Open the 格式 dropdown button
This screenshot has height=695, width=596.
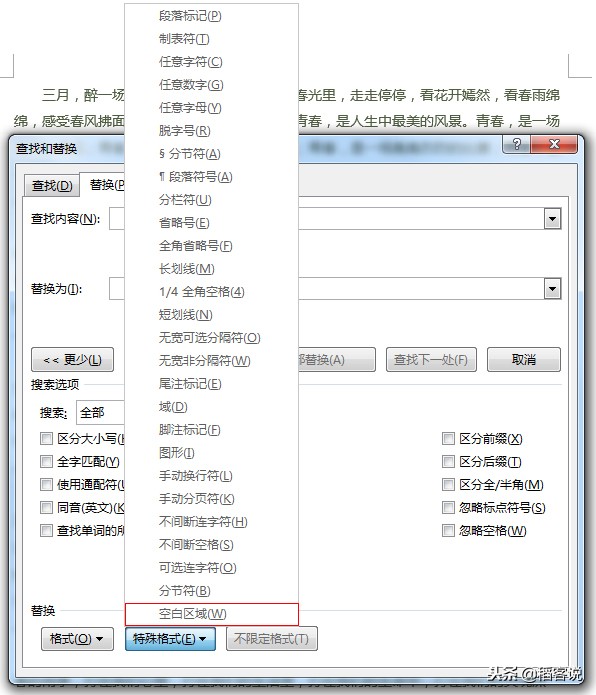77,639
